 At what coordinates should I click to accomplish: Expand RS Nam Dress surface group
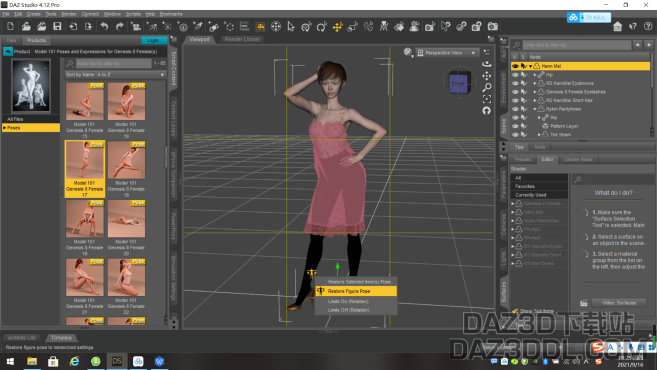tap(512, 264)
